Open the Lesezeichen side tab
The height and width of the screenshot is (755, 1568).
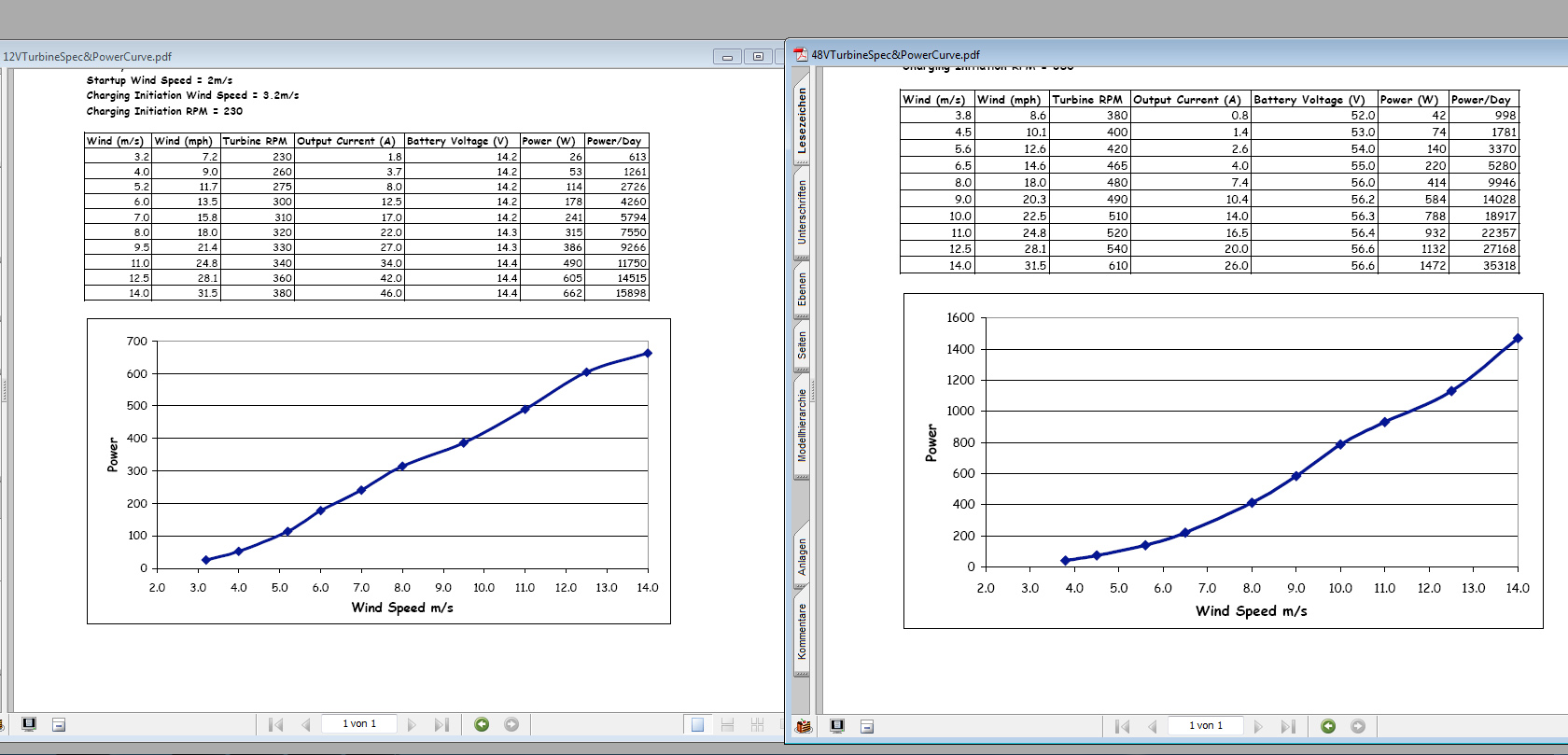pos(802,121)
